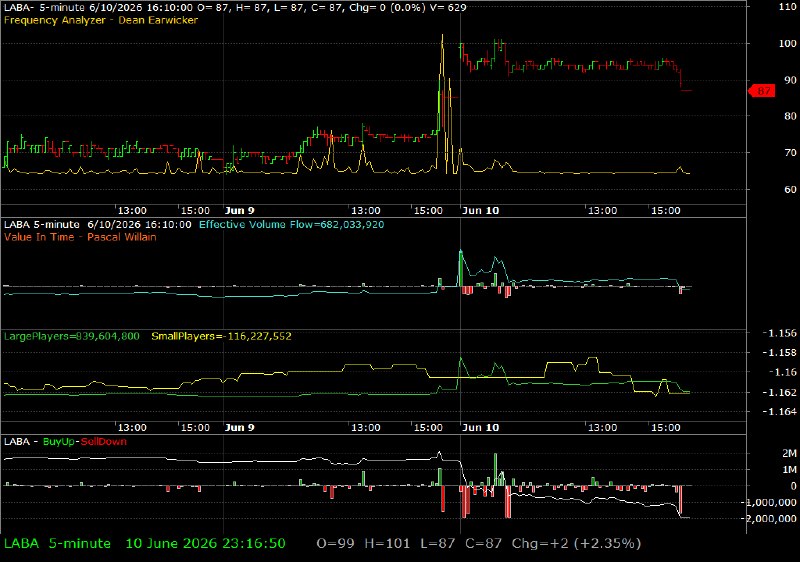Click the 'LargePlayers=839,604,800' label
The width and height of the screenshot is (800, 562).
[x=71, y=337]
